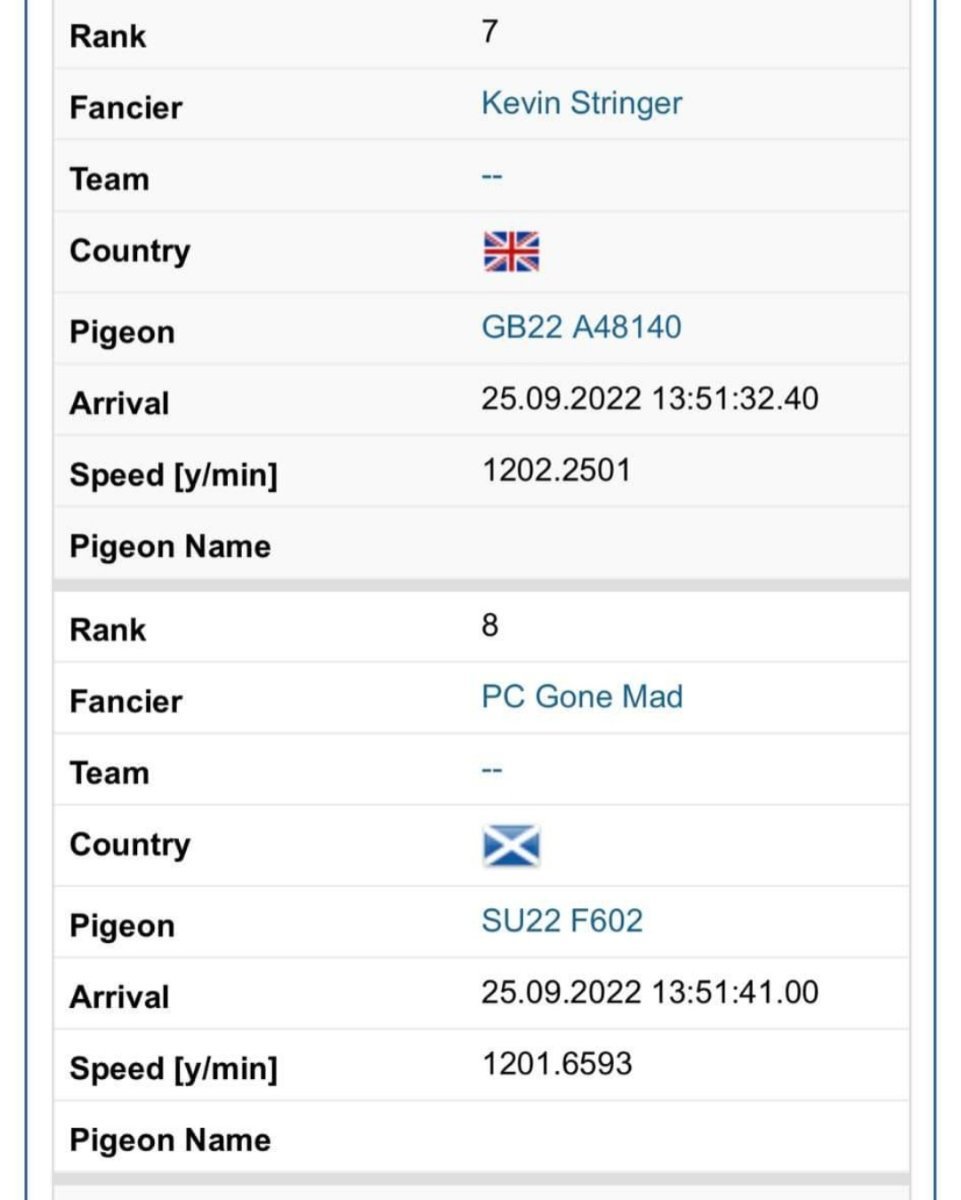Open fancier PC Gone Mad link
The image size is (961, 1200).
tap(582, 696)
